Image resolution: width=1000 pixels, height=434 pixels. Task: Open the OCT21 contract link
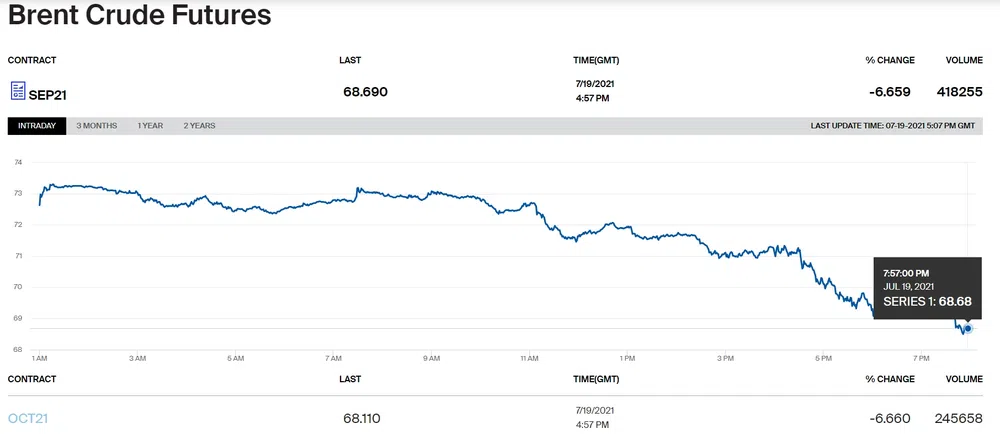(x=28, y=418)
